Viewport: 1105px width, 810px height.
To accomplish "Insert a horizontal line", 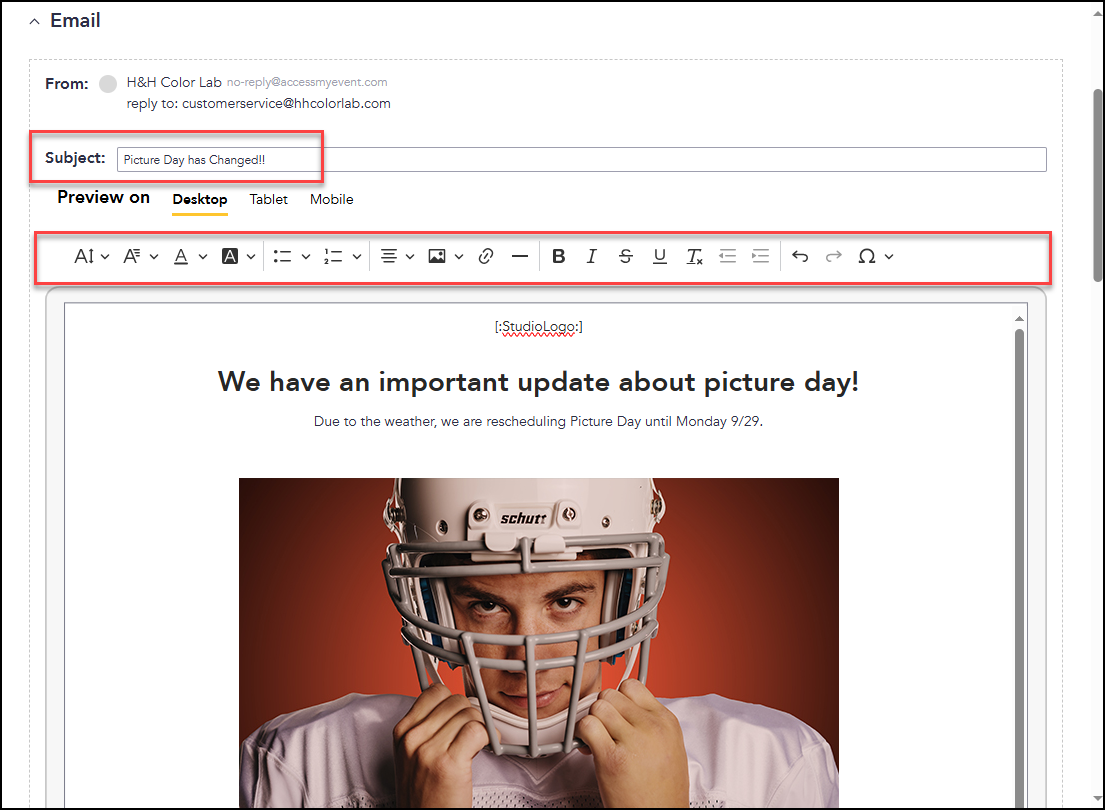I will pos(520,257).
